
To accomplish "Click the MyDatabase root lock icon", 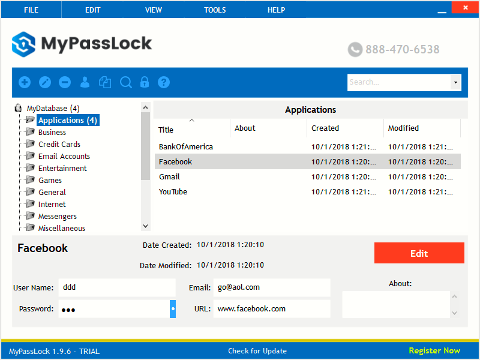I will [18, 108].
